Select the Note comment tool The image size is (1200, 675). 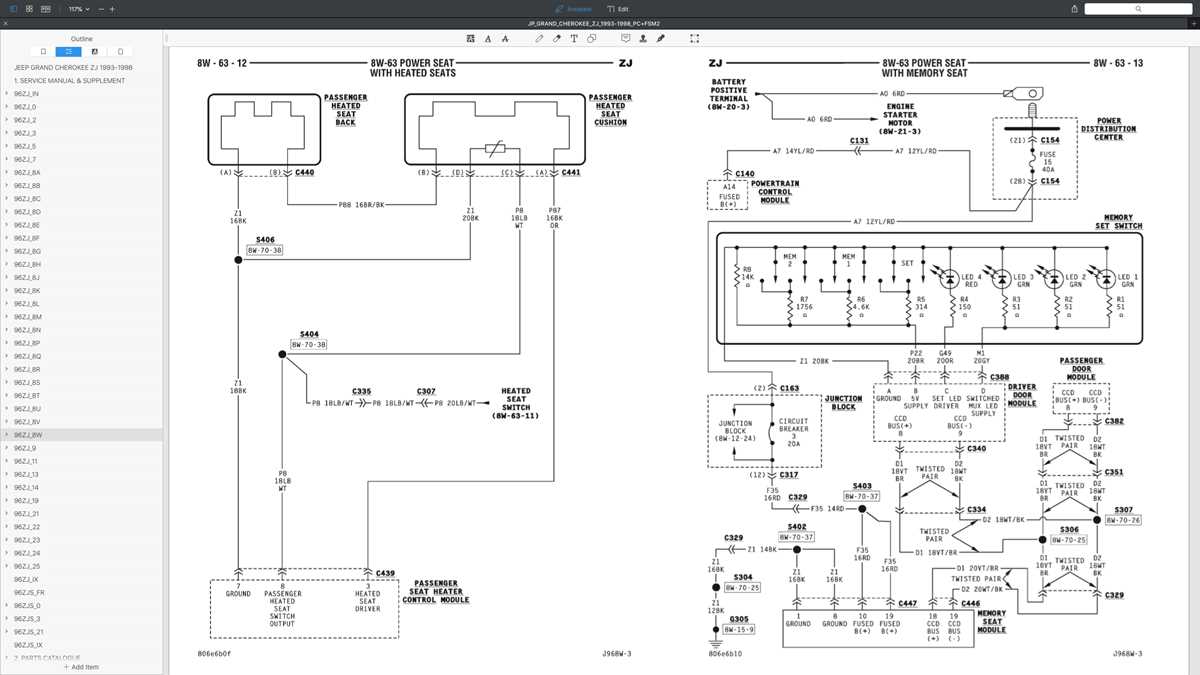[x=626, y=38]
